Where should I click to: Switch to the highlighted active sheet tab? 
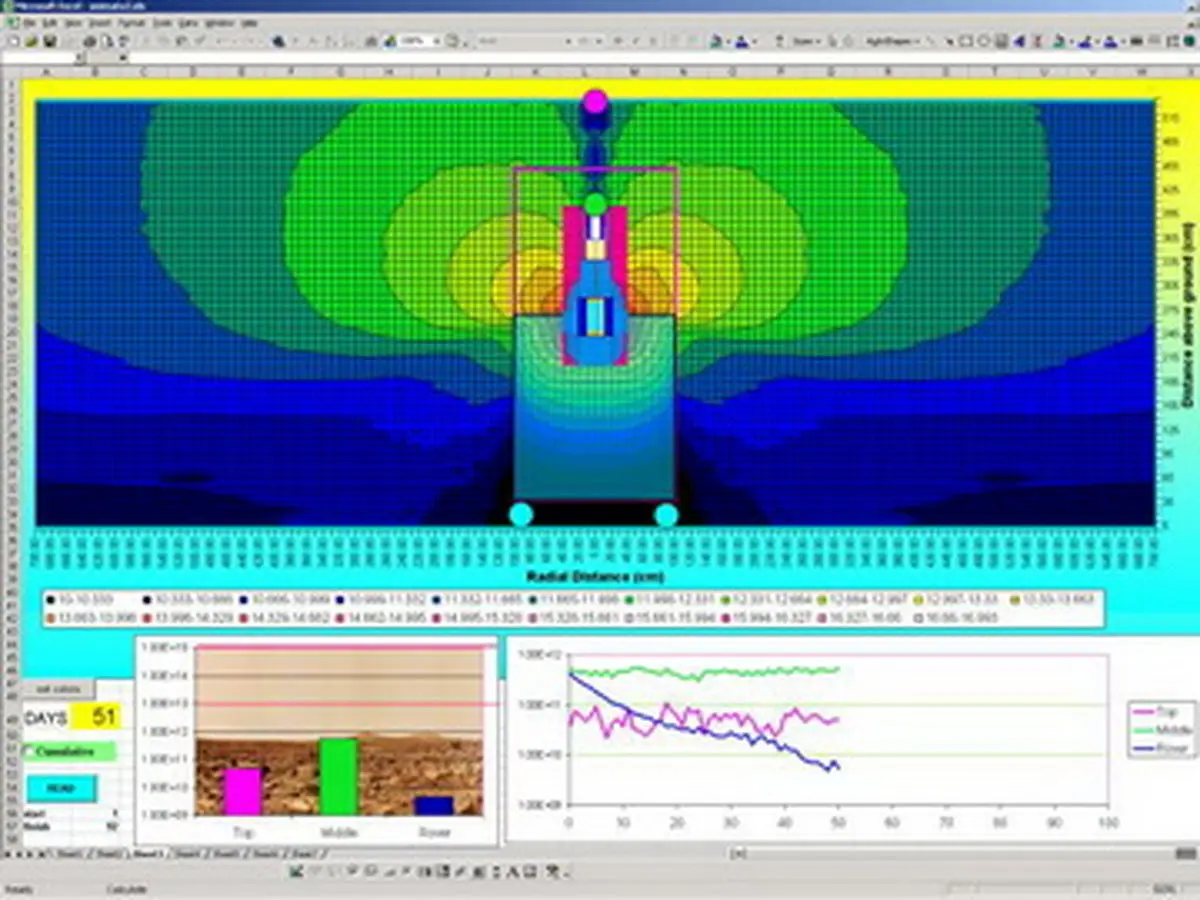coord(148,854)
